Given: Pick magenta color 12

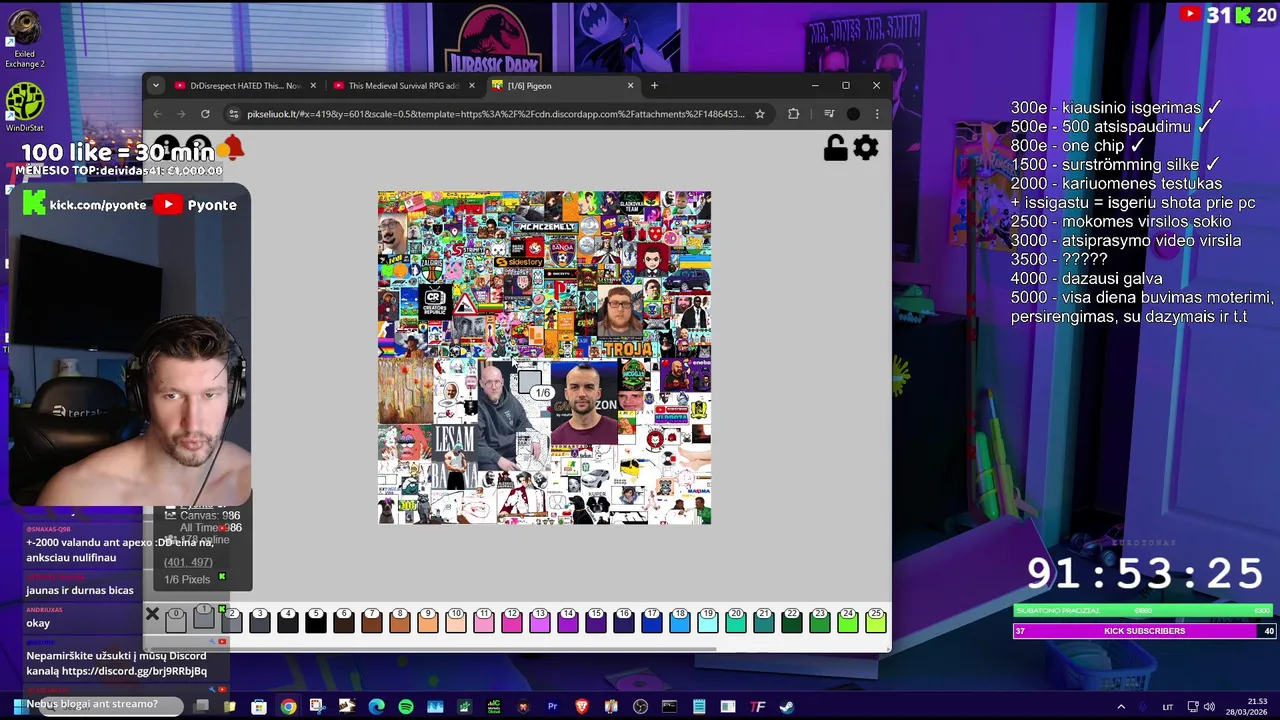Looking at the screenshot, I should tap(511, 620).
